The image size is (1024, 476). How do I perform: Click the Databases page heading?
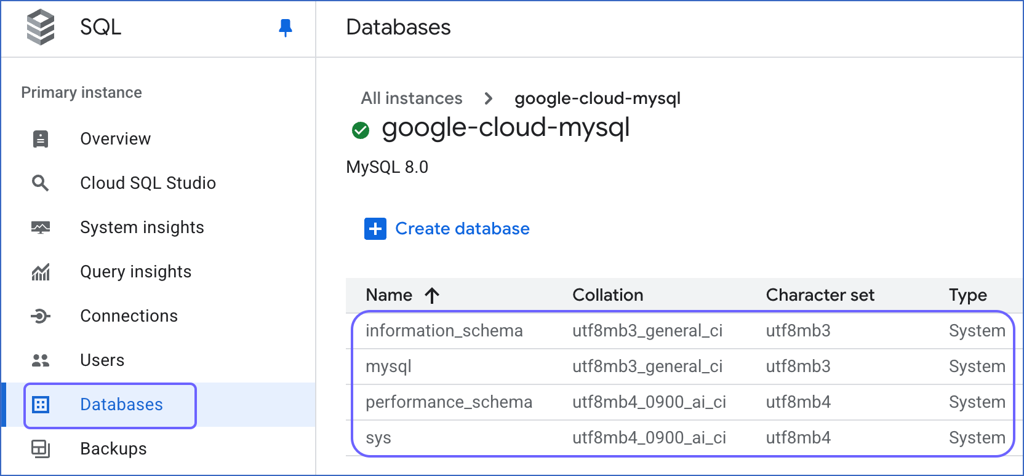[398, 27]
